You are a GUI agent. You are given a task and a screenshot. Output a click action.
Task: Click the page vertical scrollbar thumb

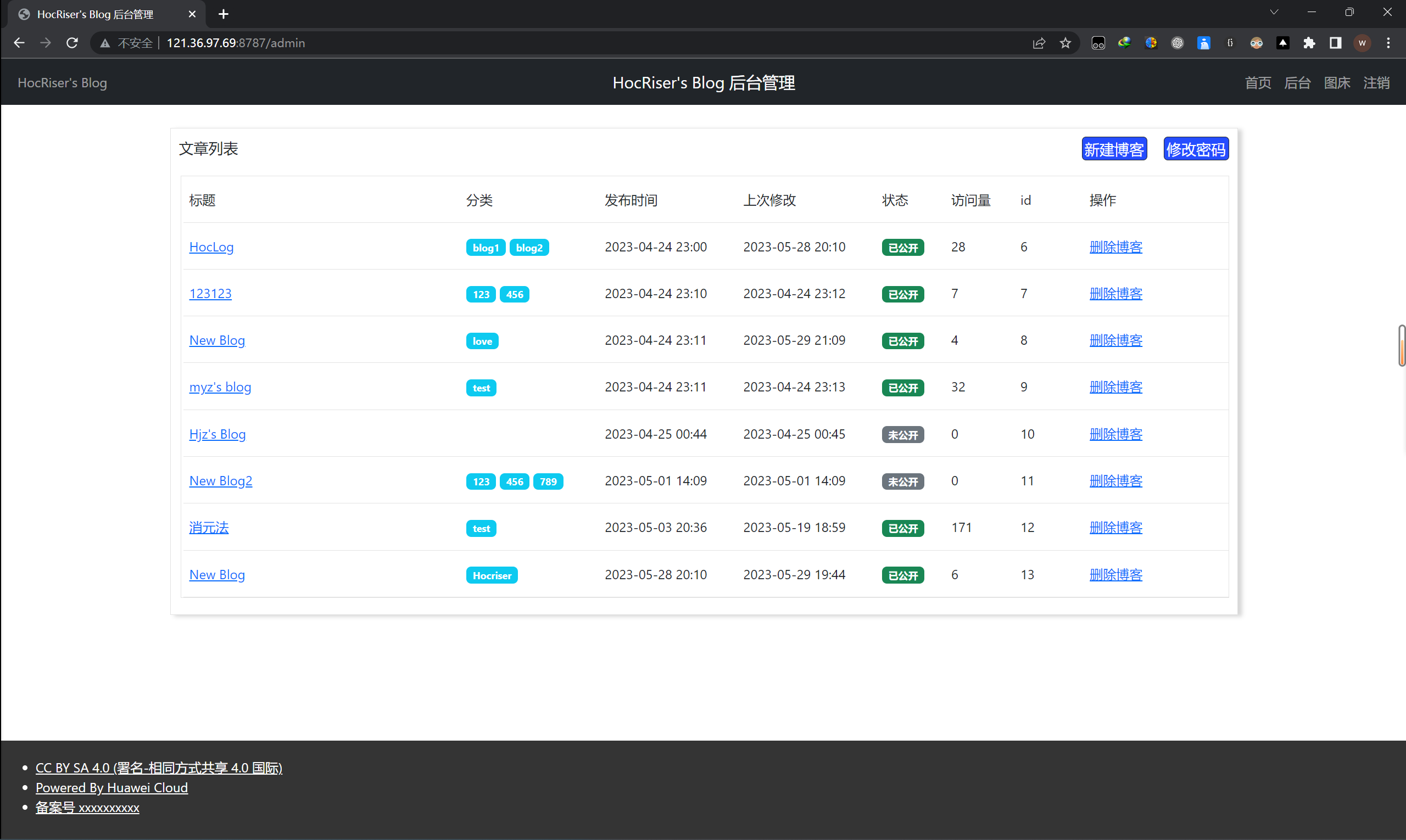(x=1402, y=345)
